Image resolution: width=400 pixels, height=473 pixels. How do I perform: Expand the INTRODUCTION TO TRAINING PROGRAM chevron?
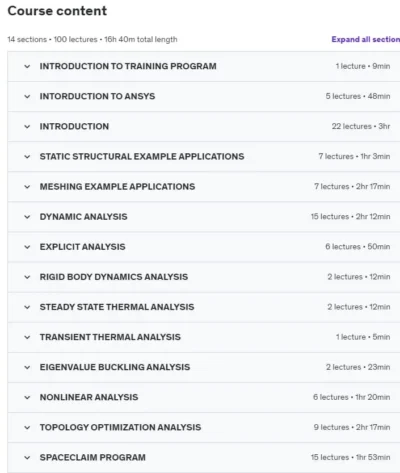(x=27, y=66)
